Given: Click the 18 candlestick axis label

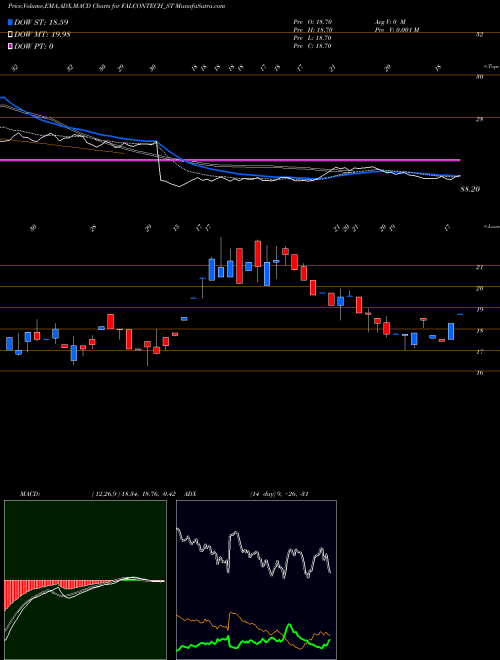Looking at the screenshot, I should 479,330.
